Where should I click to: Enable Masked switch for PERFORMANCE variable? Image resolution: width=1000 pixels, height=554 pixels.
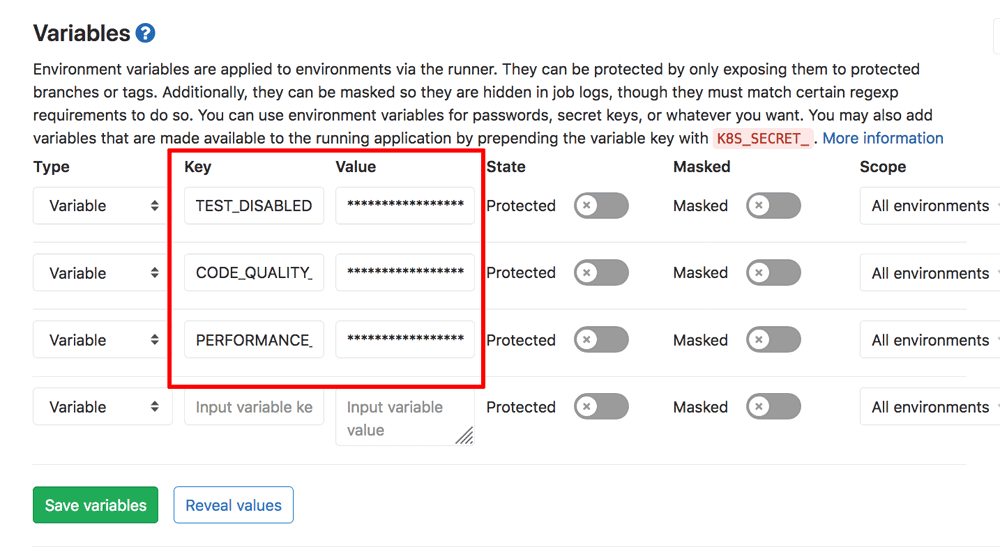[x=773, y=340]
